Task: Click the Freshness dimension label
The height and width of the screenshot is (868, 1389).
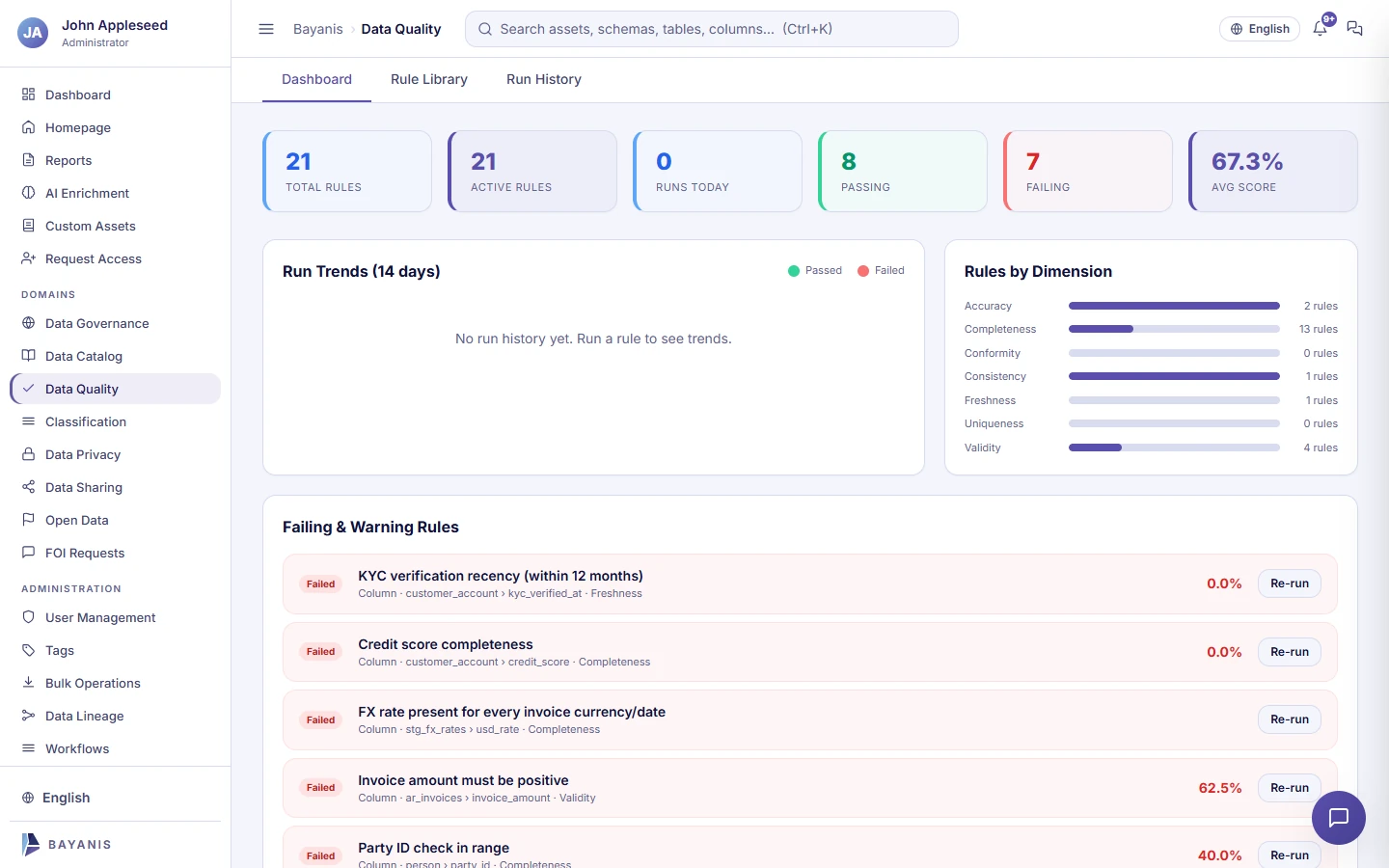Action: coord(990,400)
